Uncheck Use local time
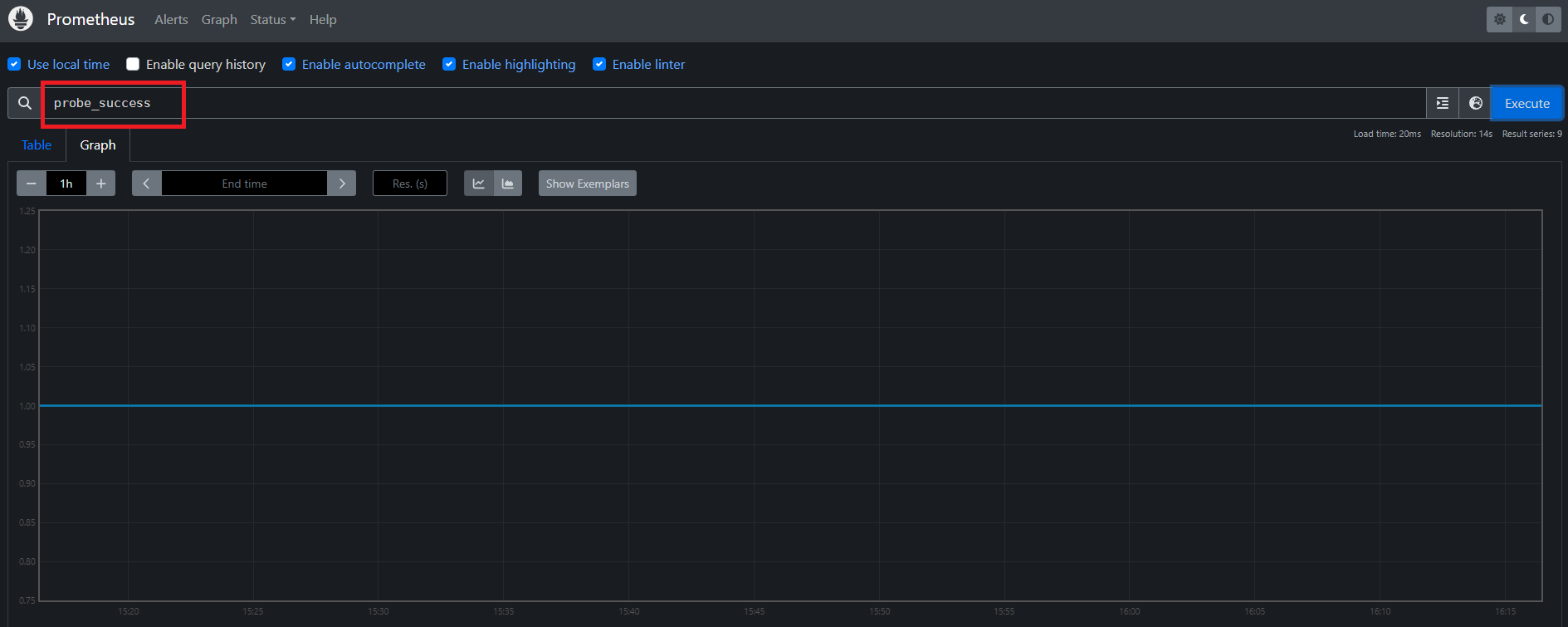Image resolution: width=1568 pixels, height=627 pixels. pos(14,65)
